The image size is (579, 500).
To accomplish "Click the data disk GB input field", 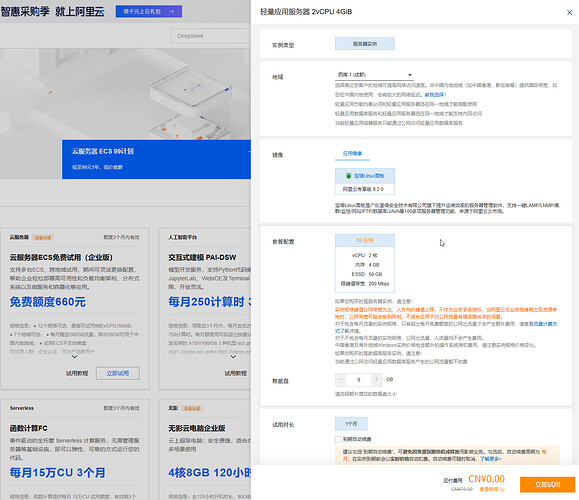I will pos(359,380).
